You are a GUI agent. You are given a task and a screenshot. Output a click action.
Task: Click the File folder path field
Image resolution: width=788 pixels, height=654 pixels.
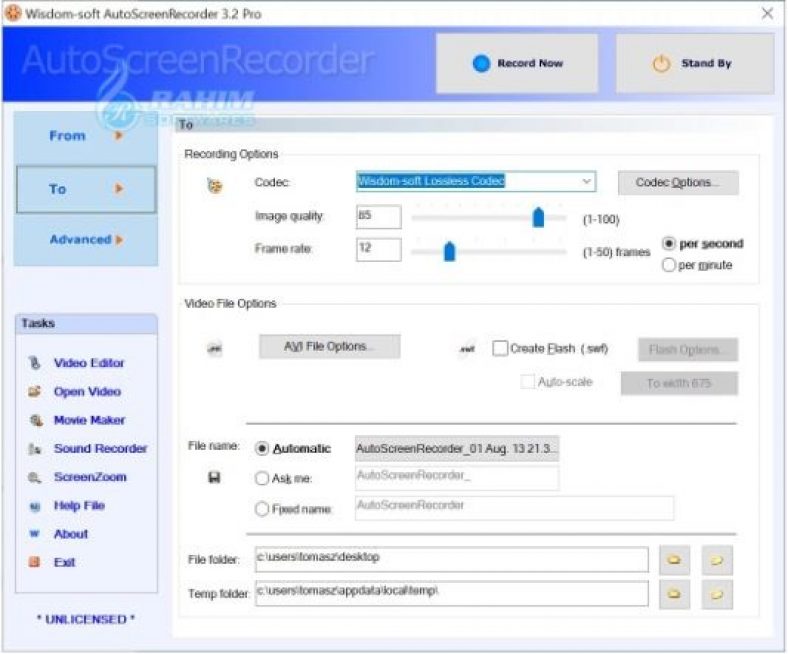point(451,559)
